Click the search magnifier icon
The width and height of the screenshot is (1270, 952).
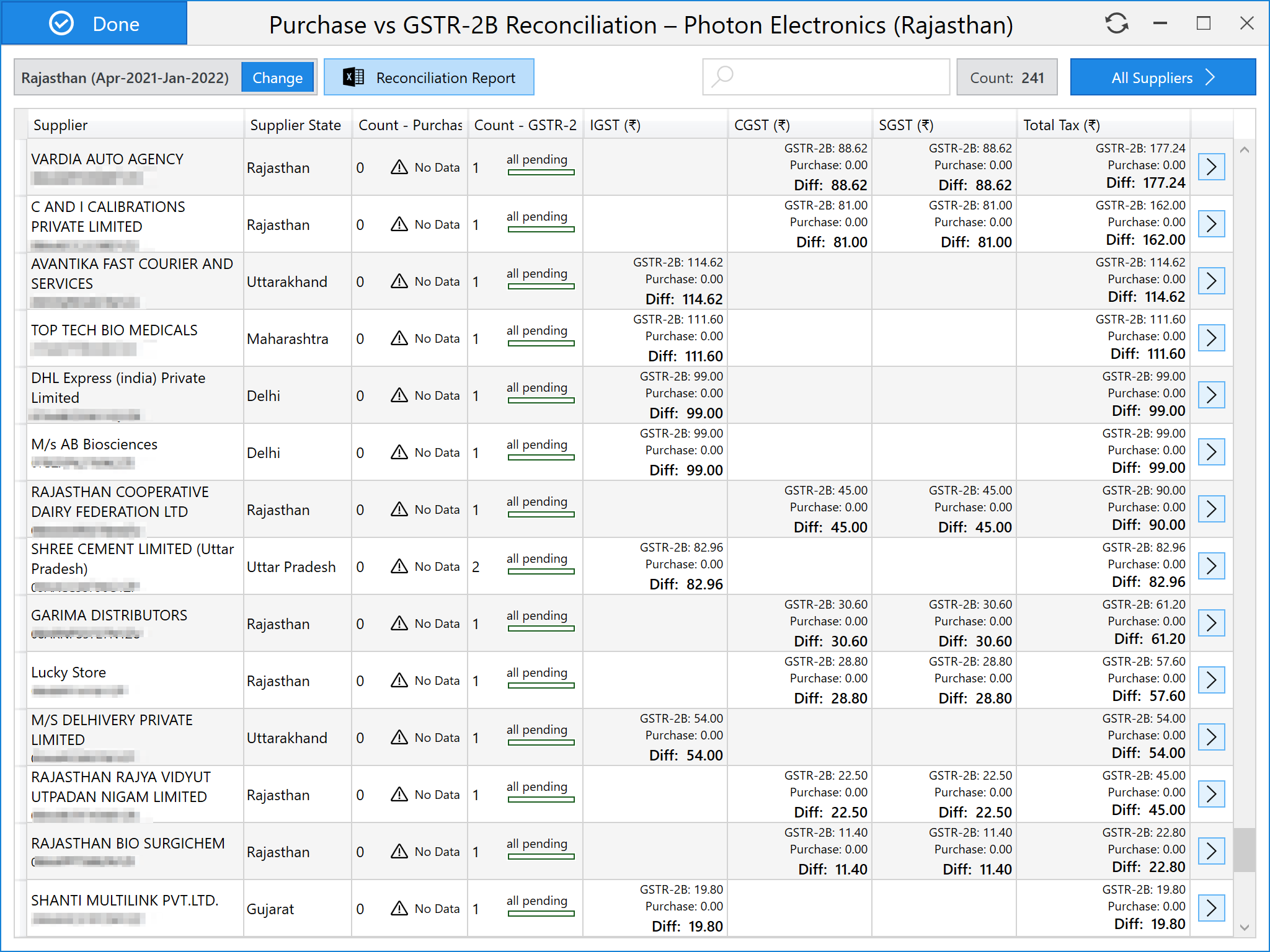pos(722,77)
